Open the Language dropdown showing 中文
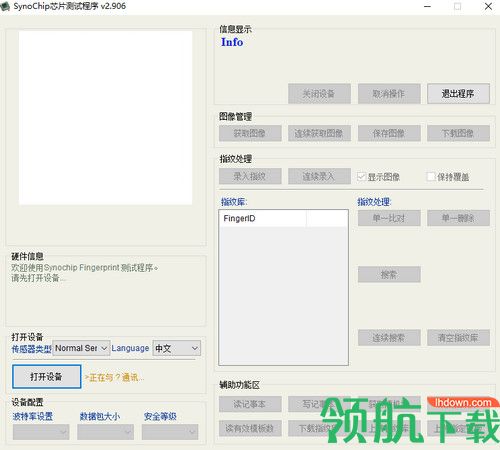500x450 pixels. [x=177, y=348]
